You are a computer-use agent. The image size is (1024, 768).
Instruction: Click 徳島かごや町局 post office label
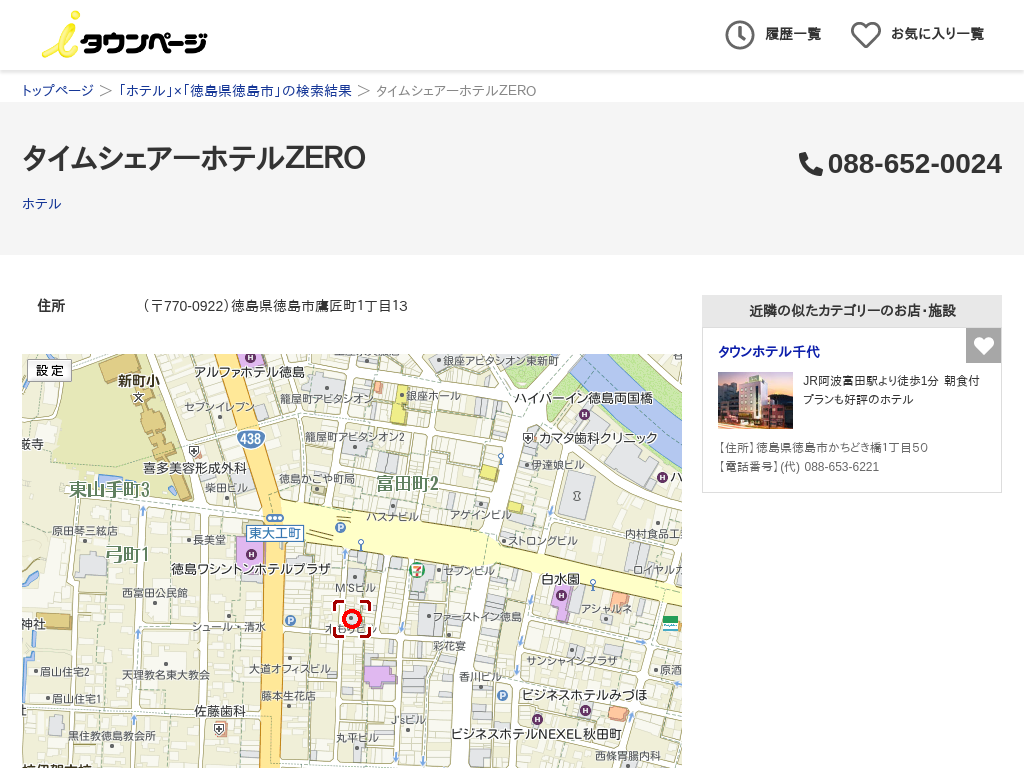tap(317, 479)
